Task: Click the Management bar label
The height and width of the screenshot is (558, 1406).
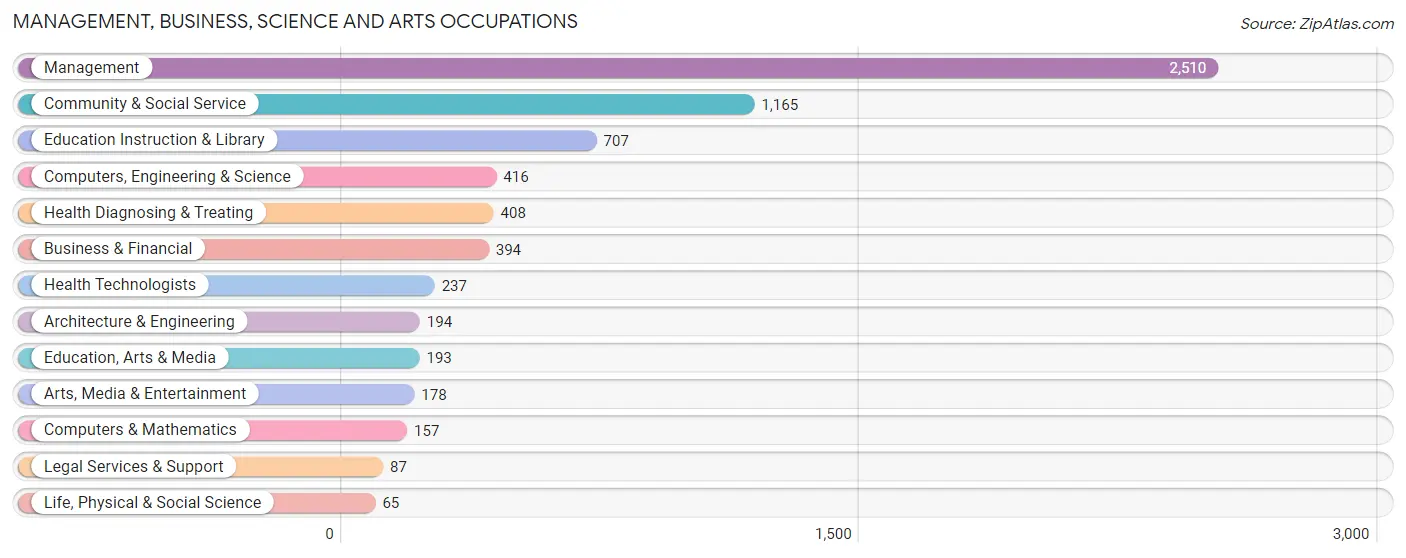Action: point(91,68)
